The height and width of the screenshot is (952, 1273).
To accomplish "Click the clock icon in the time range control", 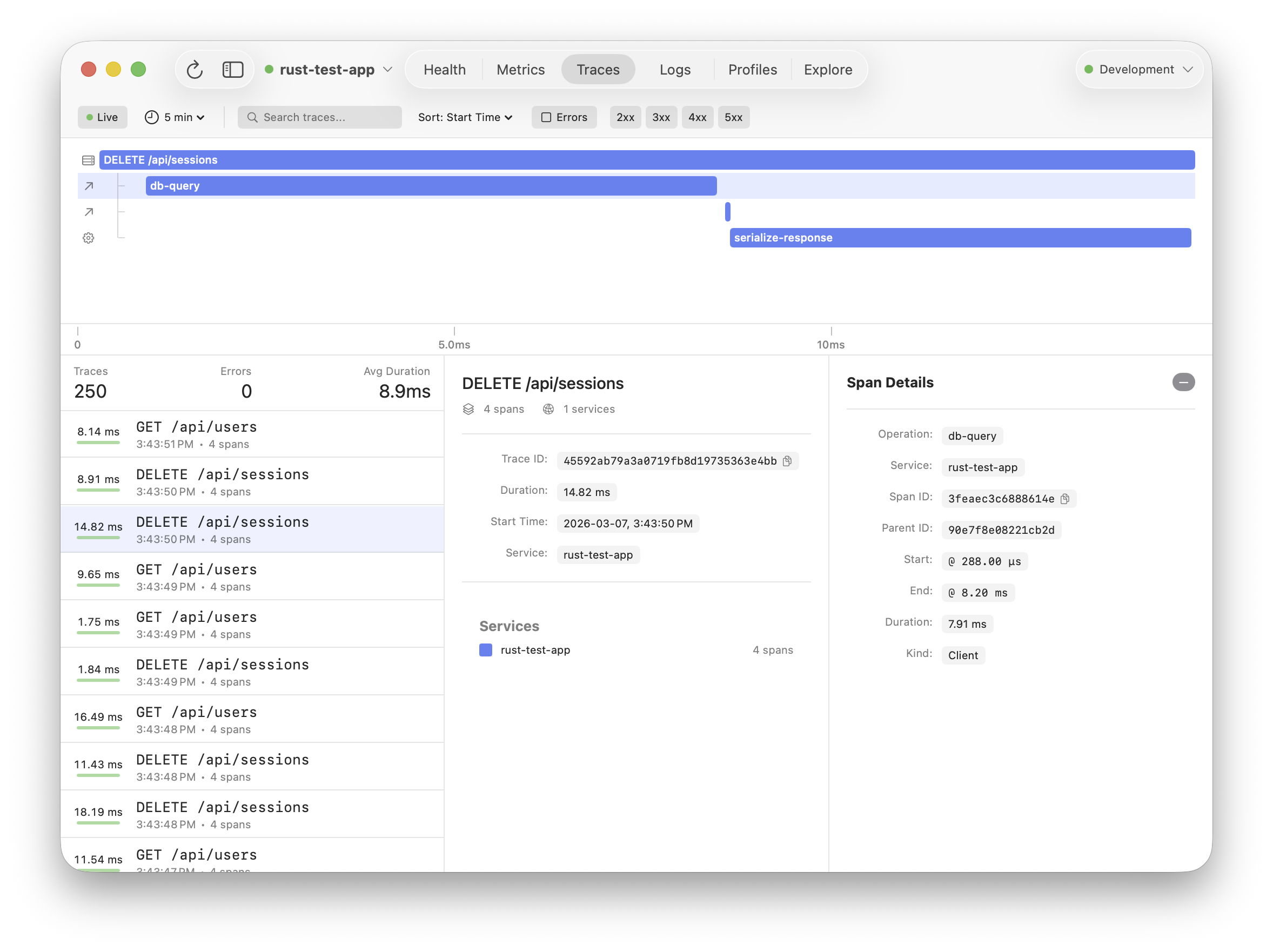I will (151, 117).
